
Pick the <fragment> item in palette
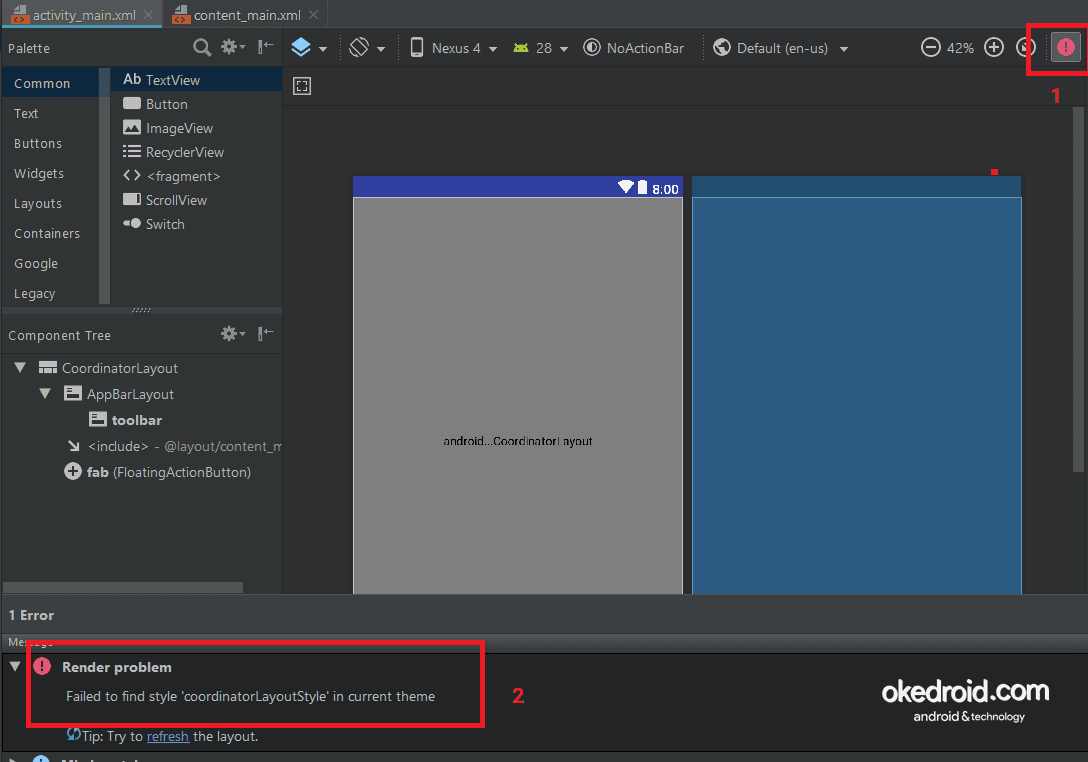click(x=196, y=176)
